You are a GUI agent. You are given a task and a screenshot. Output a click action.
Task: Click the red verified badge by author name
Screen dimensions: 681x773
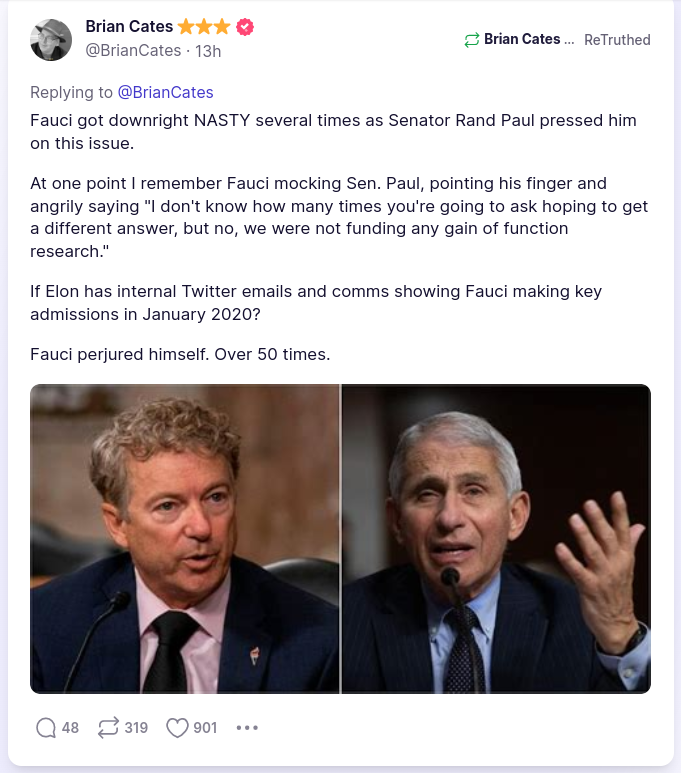[x=244, y=27]
